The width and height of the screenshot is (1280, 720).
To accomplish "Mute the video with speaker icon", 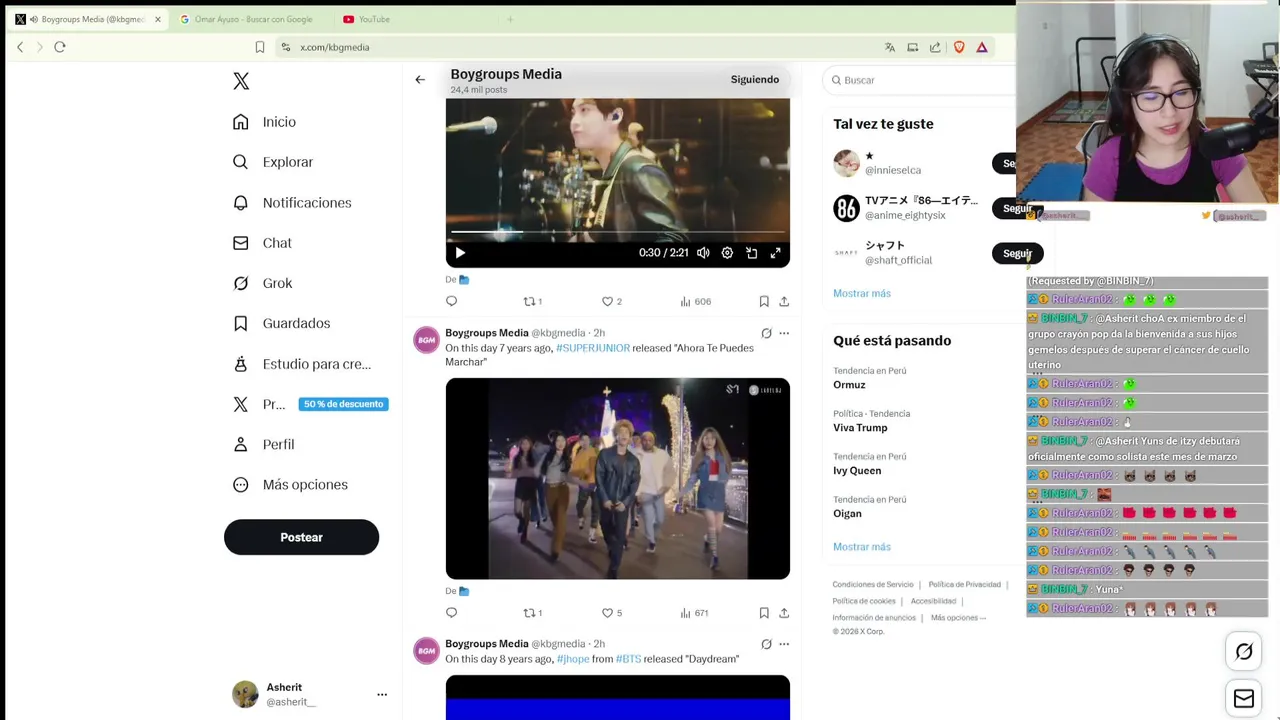I will pos(703,253).
